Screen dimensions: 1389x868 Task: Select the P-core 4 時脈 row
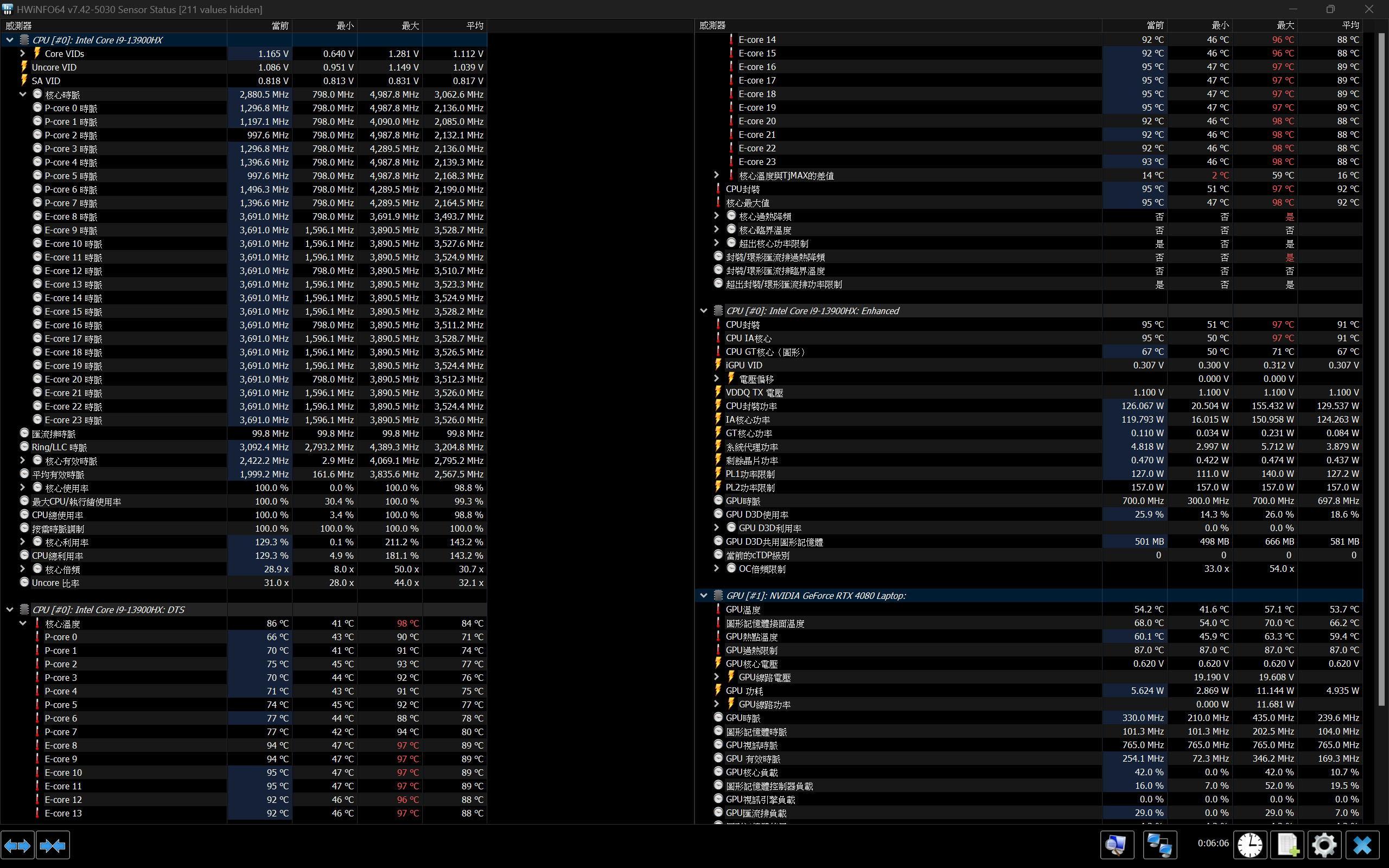[244, 162]
